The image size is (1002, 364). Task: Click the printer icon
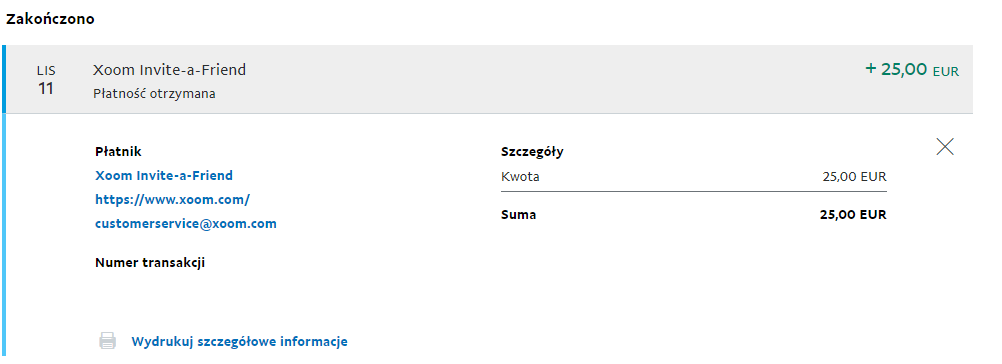point(108,341)
